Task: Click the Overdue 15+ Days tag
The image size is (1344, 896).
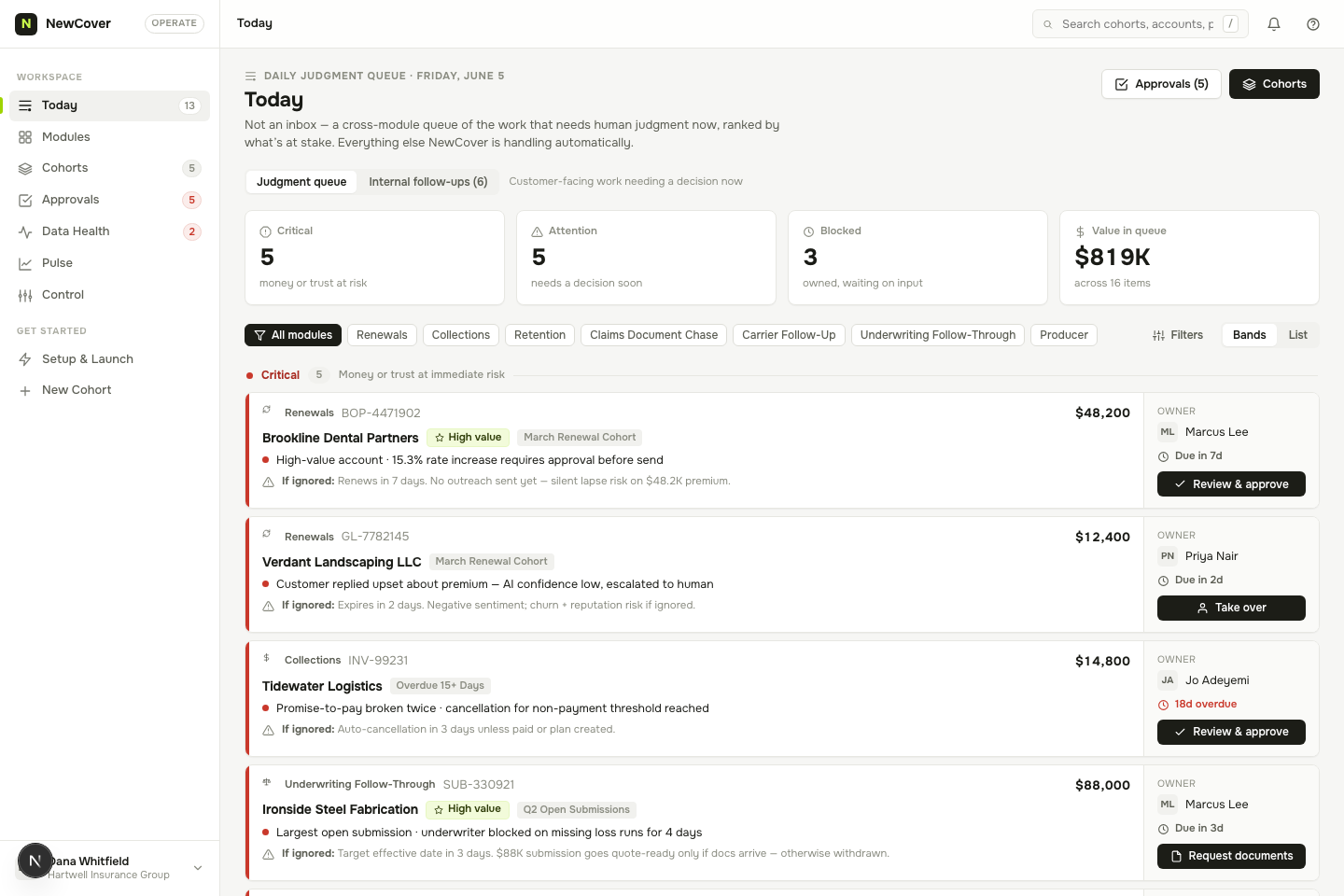Action: (x=440, y=686)
